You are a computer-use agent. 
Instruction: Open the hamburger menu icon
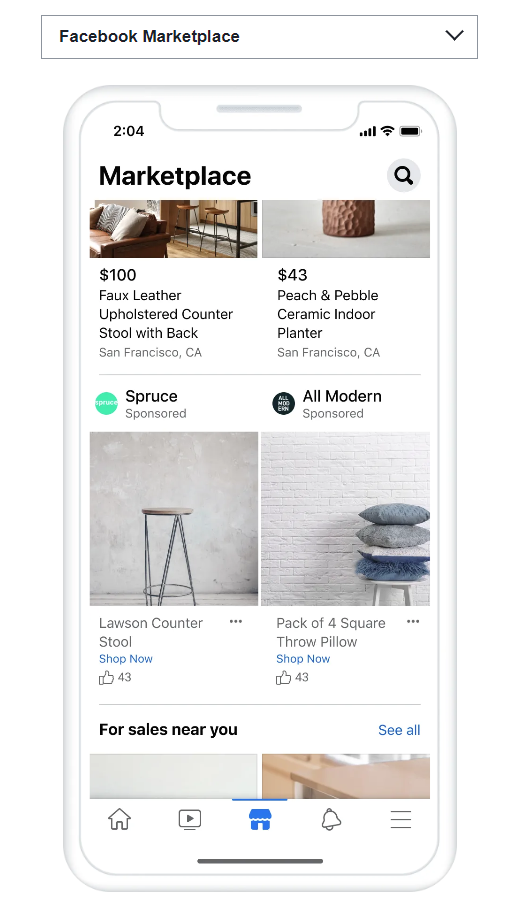(x=401, y=819)
